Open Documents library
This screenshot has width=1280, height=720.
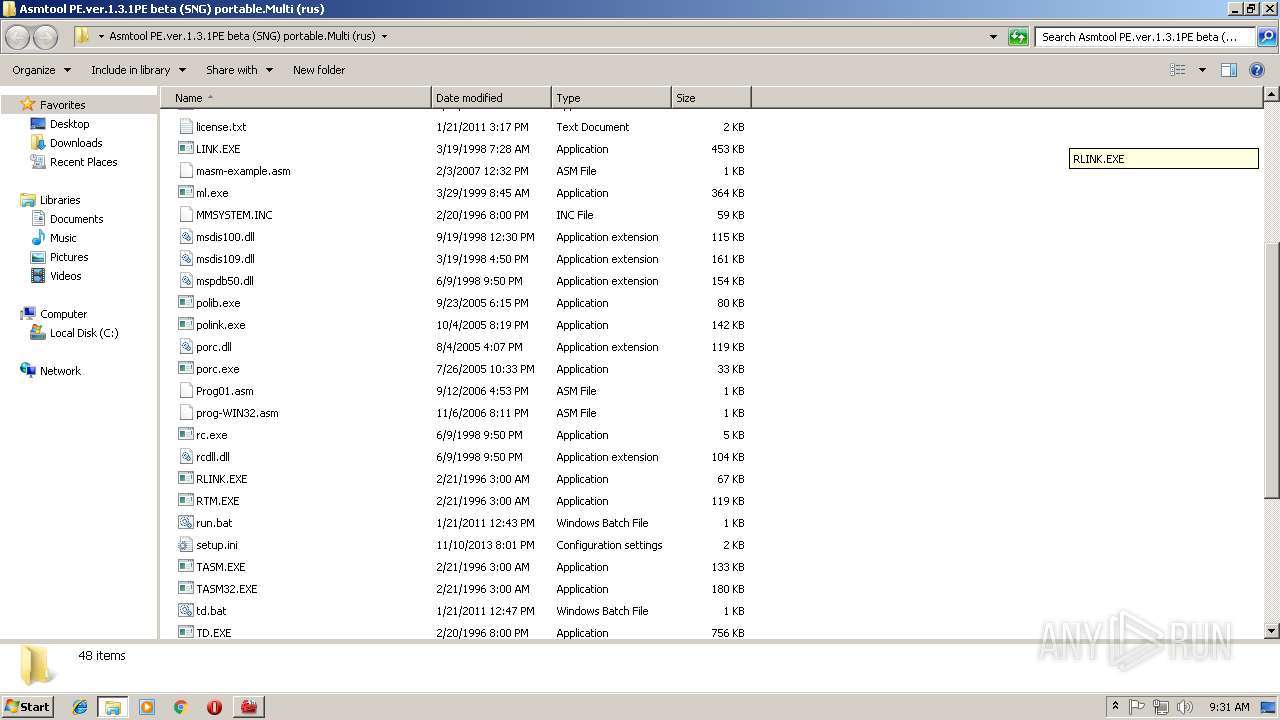pos(76,219)
